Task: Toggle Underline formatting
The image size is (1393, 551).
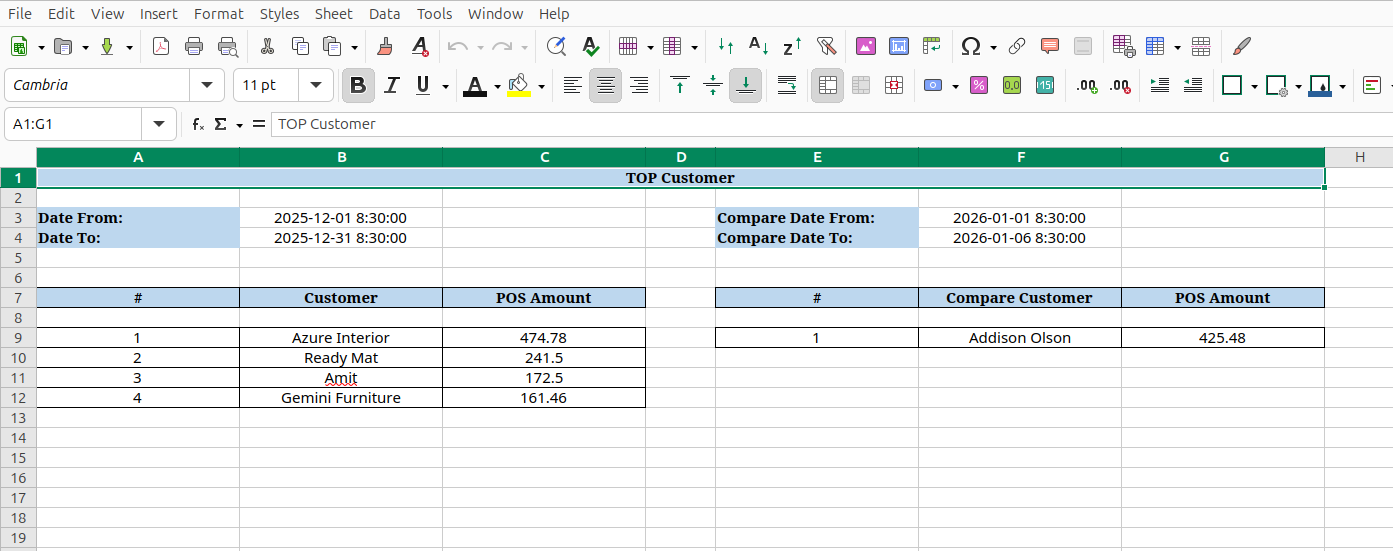Action: (423, 86)
